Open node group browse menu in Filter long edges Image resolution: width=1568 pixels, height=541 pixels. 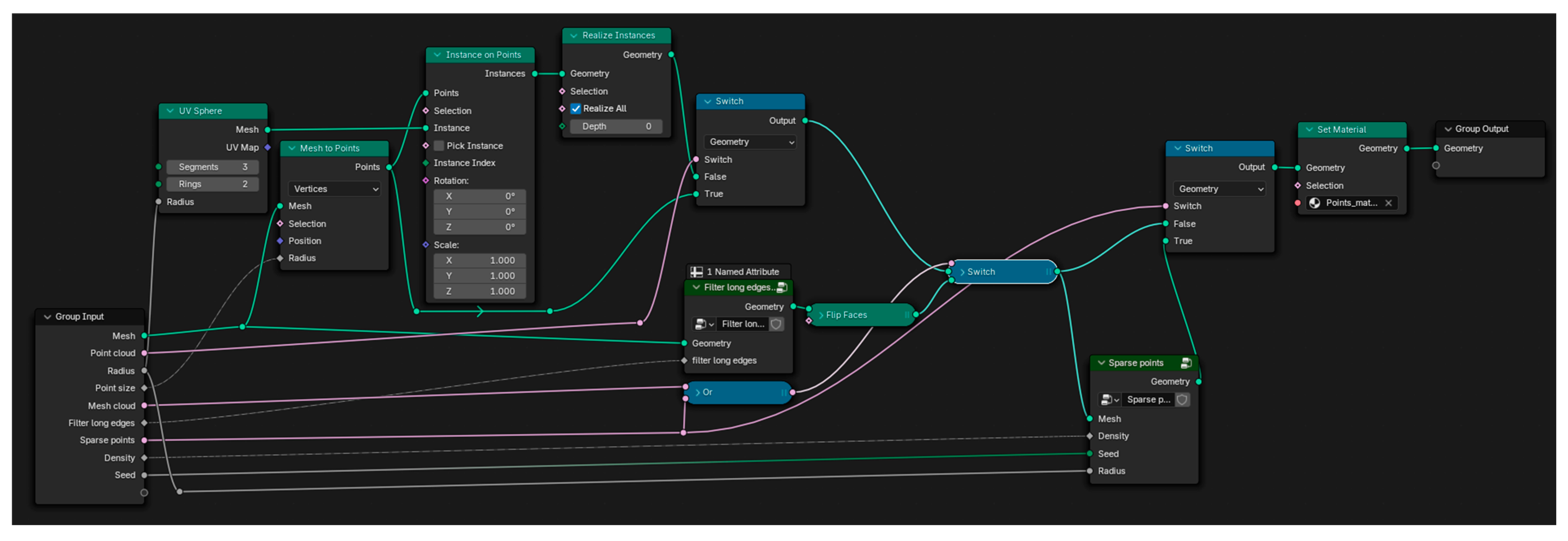tap(704, 324)
